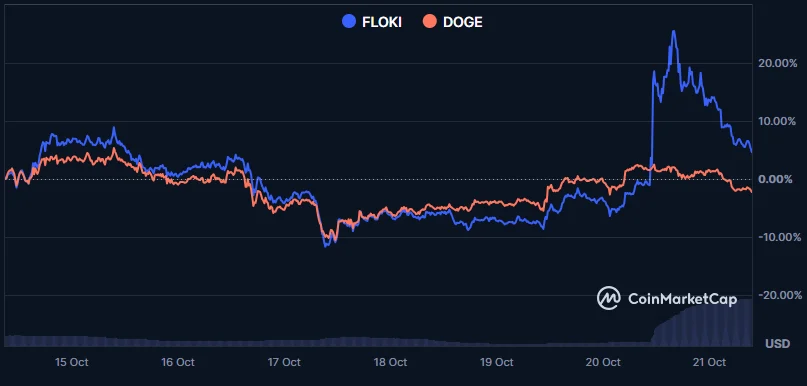Screen dimensions: 807x386
Task: Toggle the DOGE series in the legend
Action: click(452, 22)
